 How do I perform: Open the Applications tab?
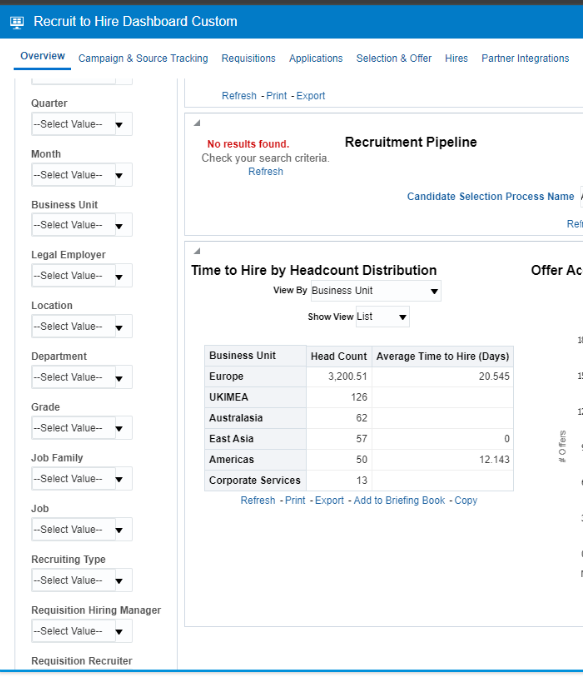(x=316, y=58)
